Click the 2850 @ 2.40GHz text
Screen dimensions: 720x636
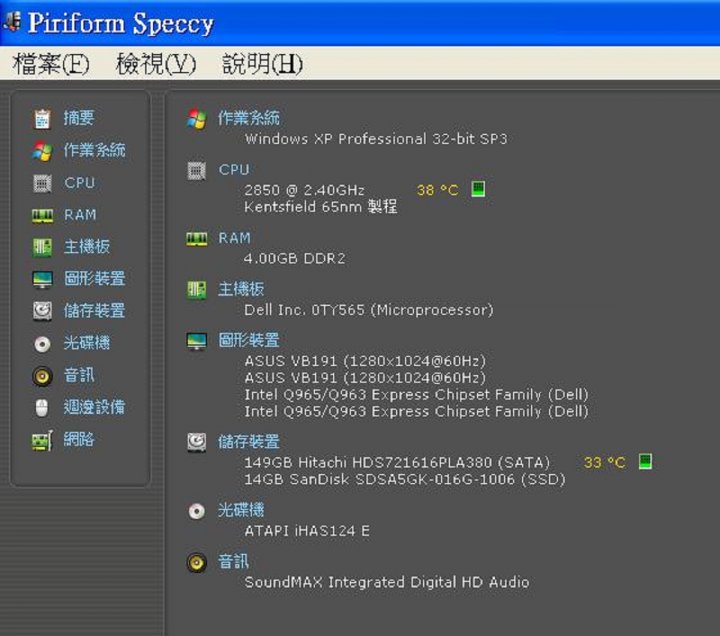[304, 190]
